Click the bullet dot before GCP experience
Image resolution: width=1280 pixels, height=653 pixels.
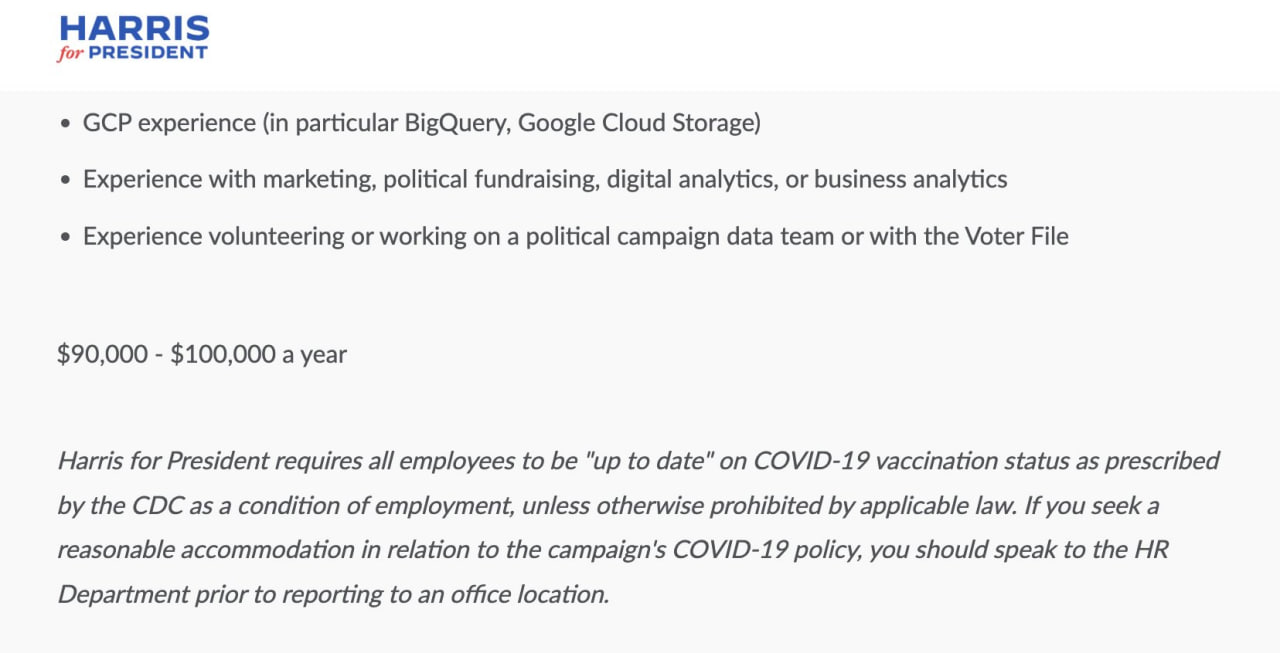click(65, 124)
